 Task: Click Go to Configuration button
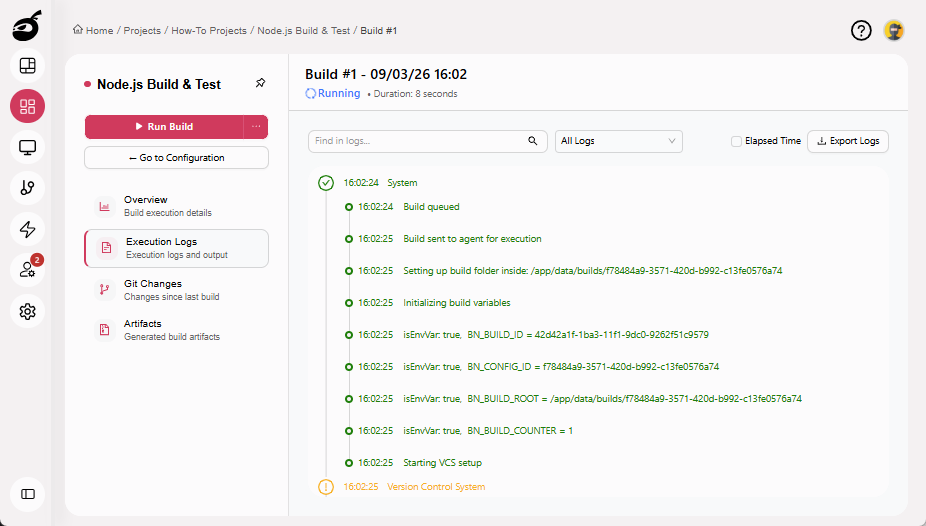pyautogui.click(x=176, y=158)
